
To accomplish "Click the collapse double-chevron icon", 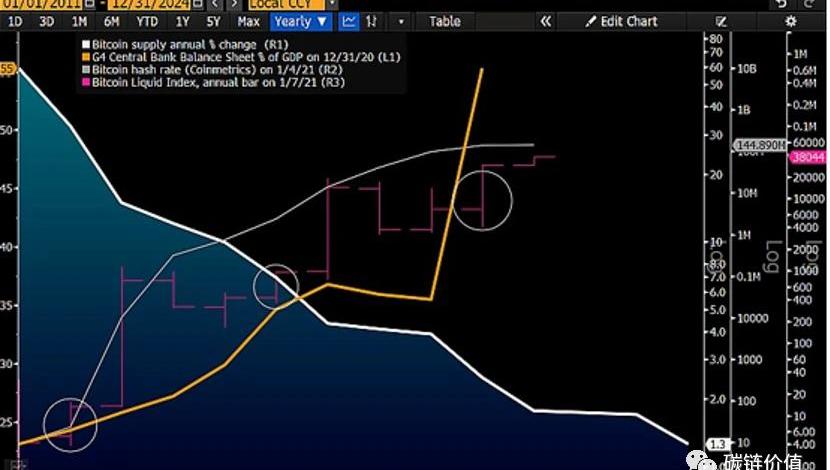I will pos(545,21).
